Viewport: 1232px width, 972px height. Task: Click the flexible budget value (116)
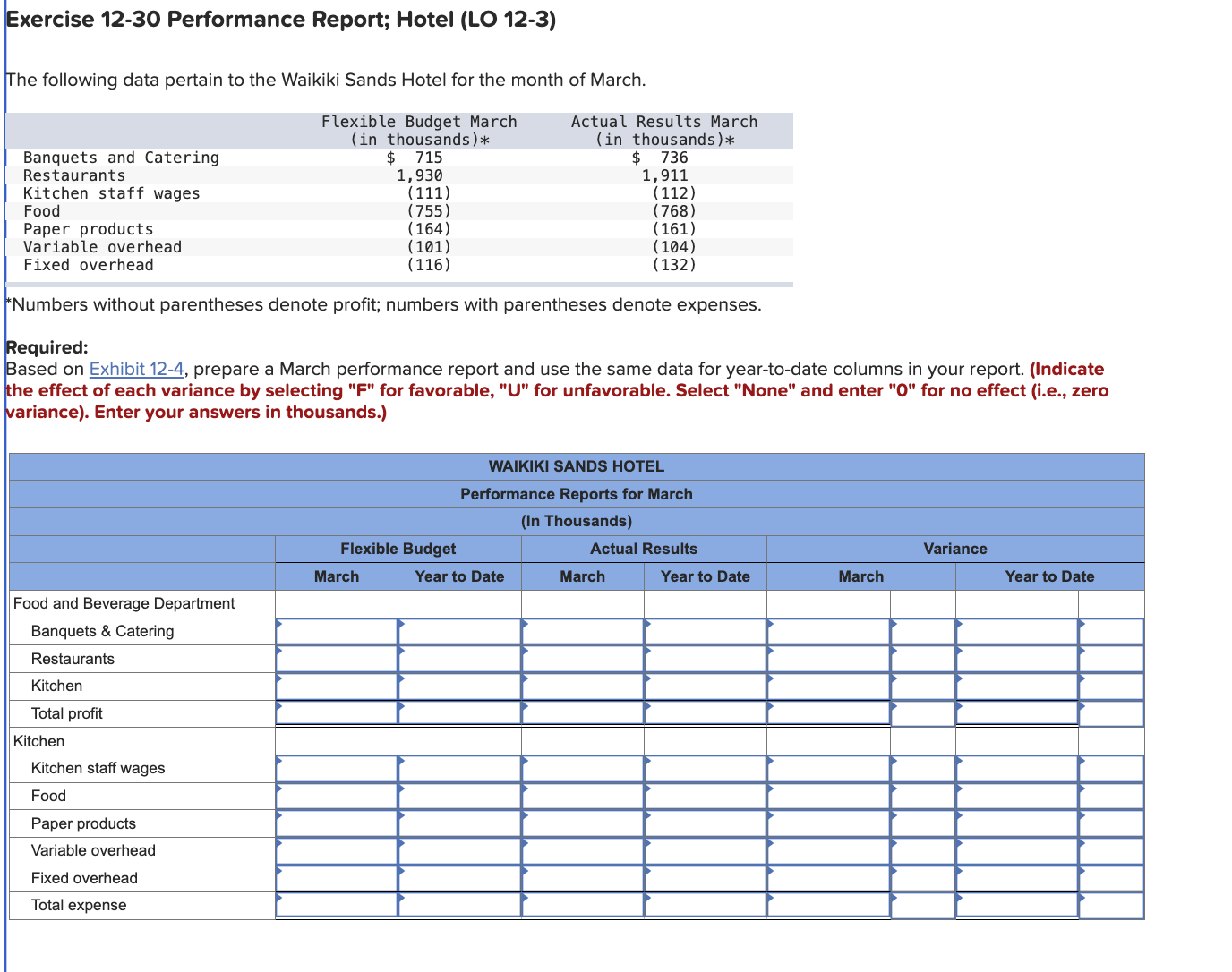[429, 265]
